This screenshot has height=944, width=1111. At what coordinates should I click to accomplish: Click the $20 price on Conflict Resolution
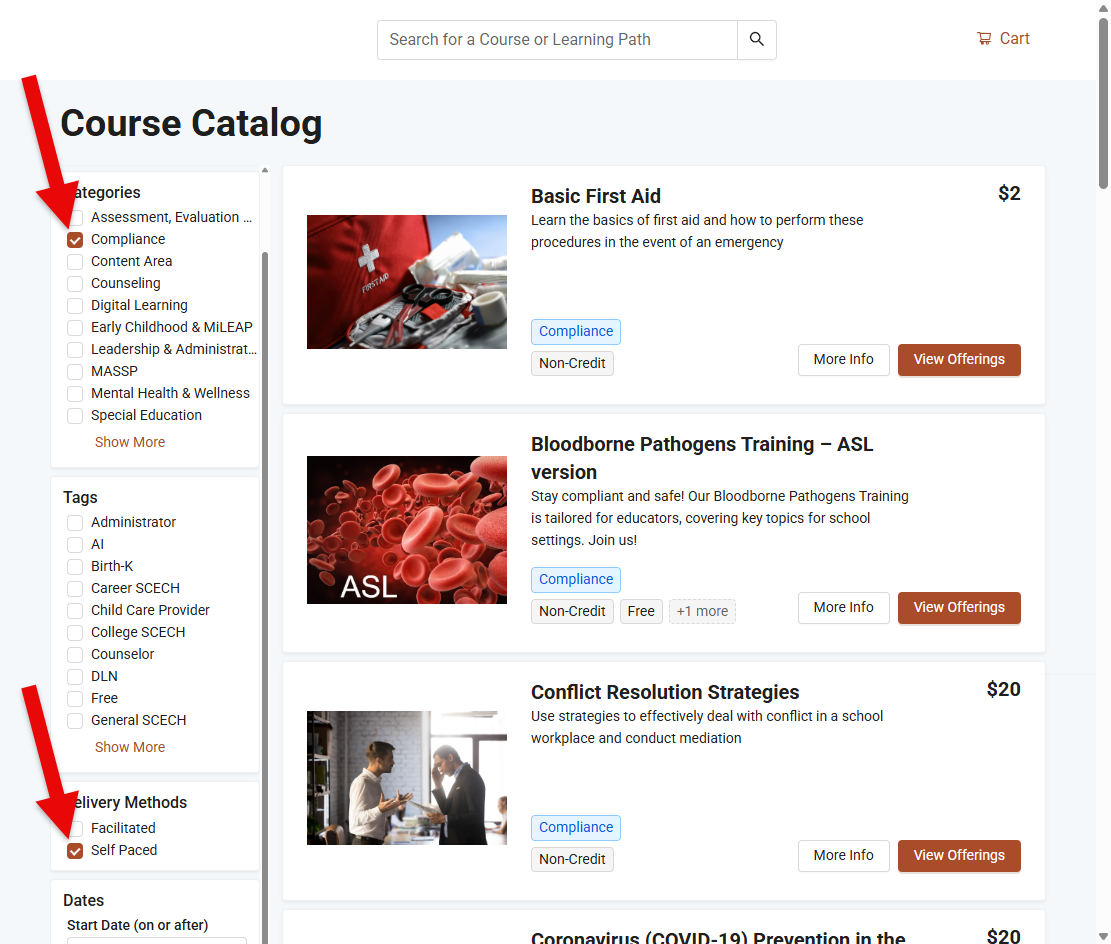[1003, 690]
